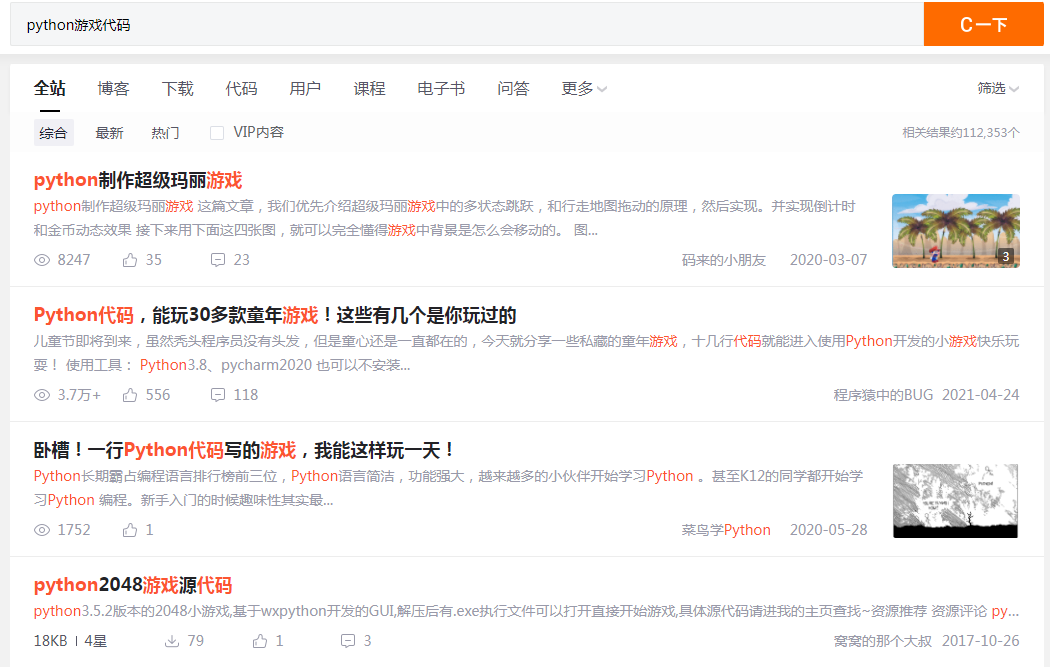Sort results by 综合
The height and width of the screenshot is (667, 1050).
click(54, 133)
